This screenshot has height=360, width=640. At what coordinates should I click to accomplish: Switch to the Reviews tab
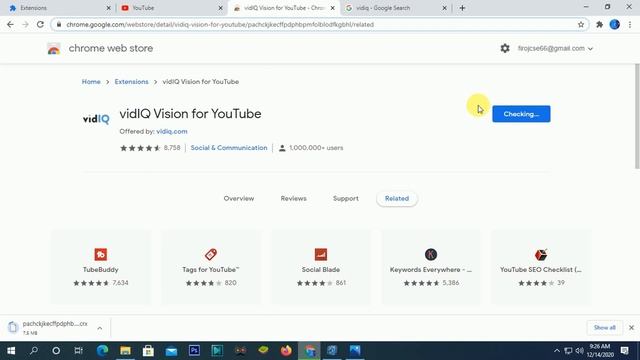[x=293, y=198]
